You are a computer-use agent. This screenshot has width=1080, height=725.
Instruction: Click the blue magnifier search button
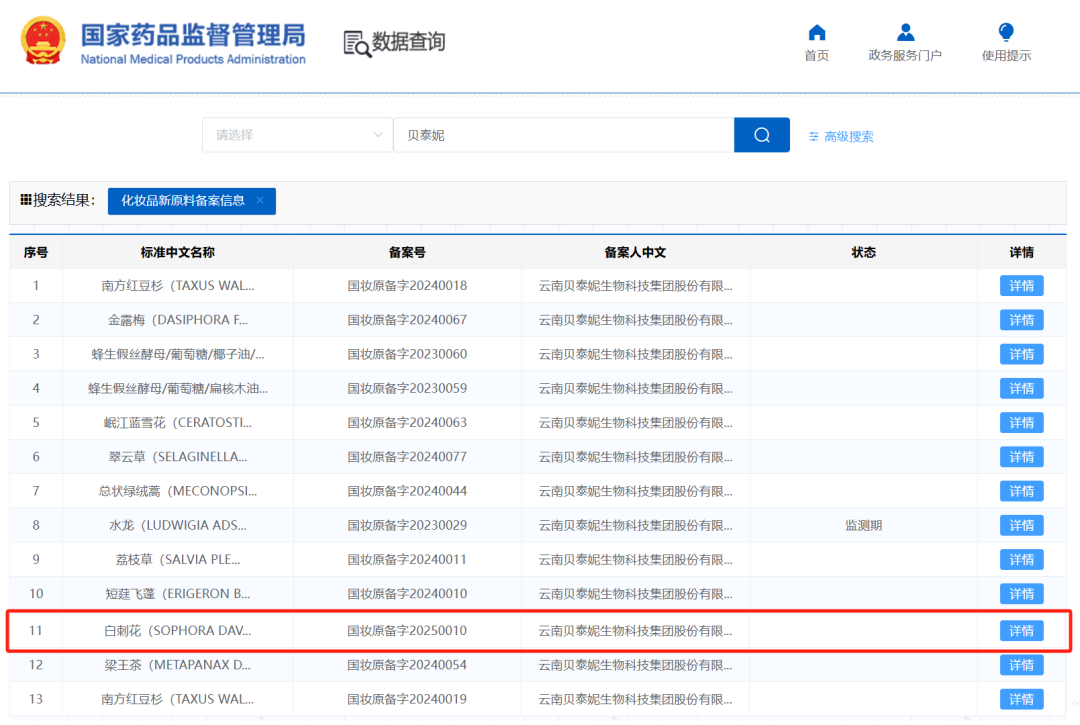pyautogui.click(x=762, y=135)
